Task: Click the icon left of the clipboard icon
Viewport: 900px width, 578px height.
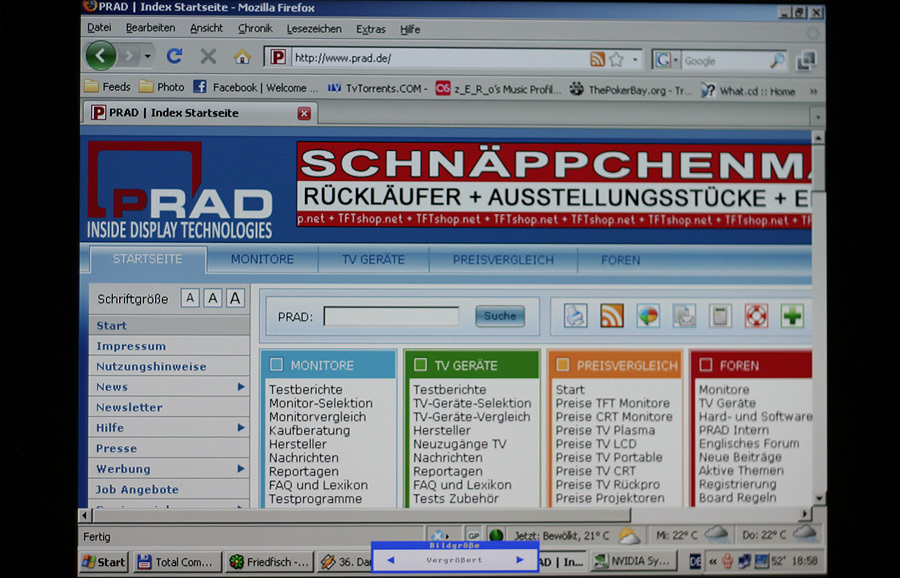Action: click(x=684, y=316)
